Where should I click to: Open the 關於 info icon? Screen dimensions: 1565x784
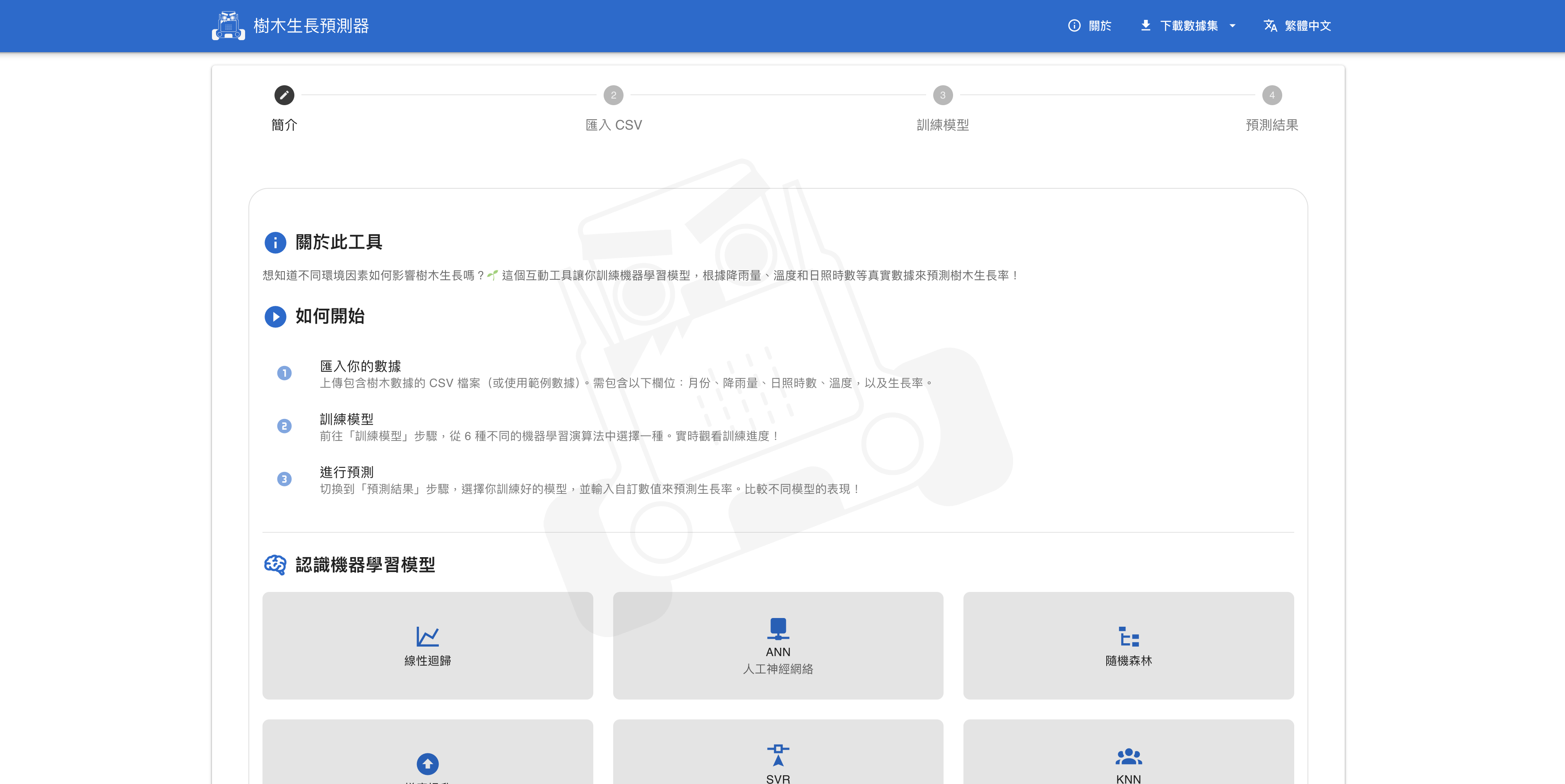[1074, 26]
